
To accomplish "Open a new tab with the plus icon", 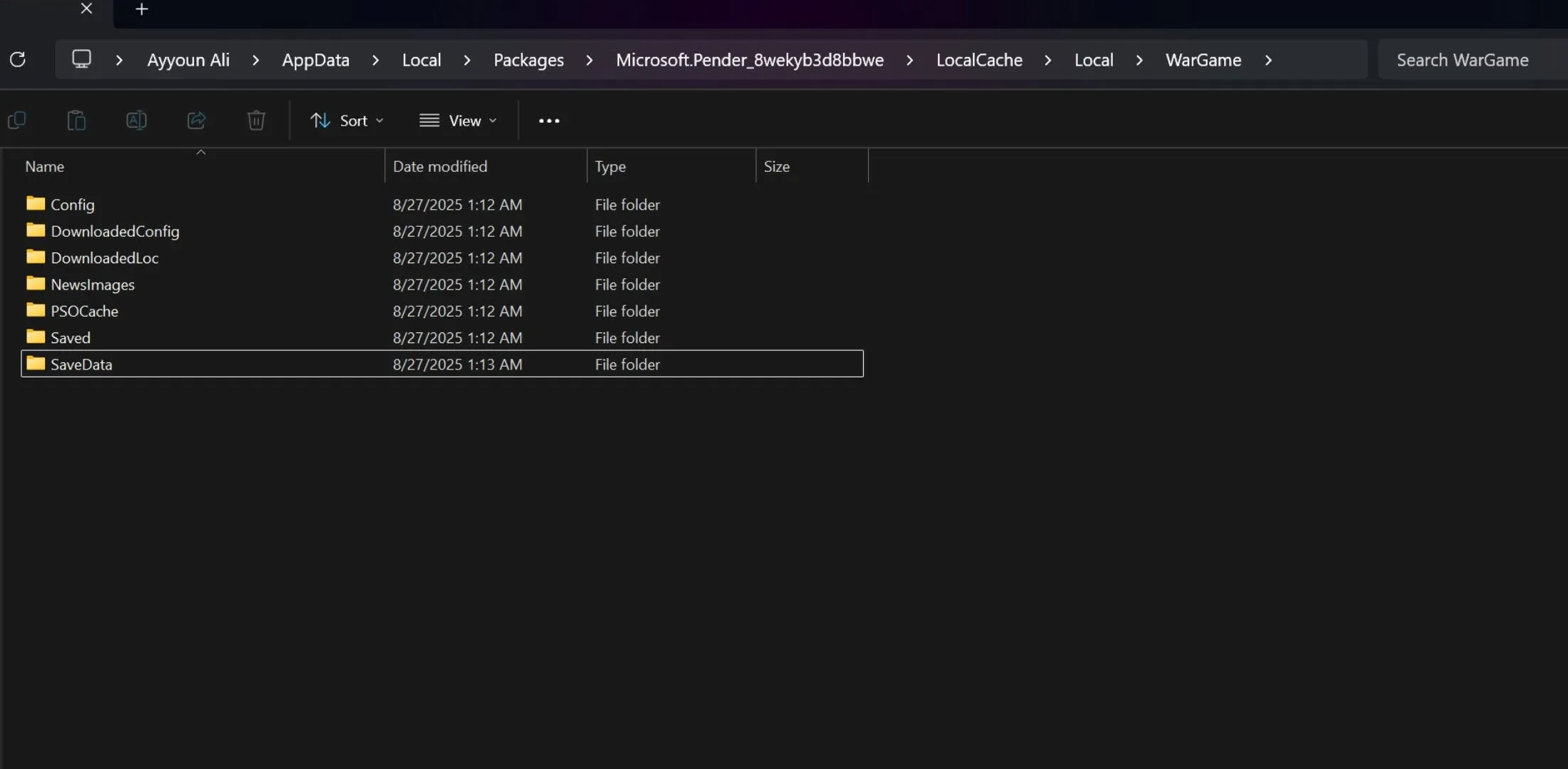I will coord(142,9).
